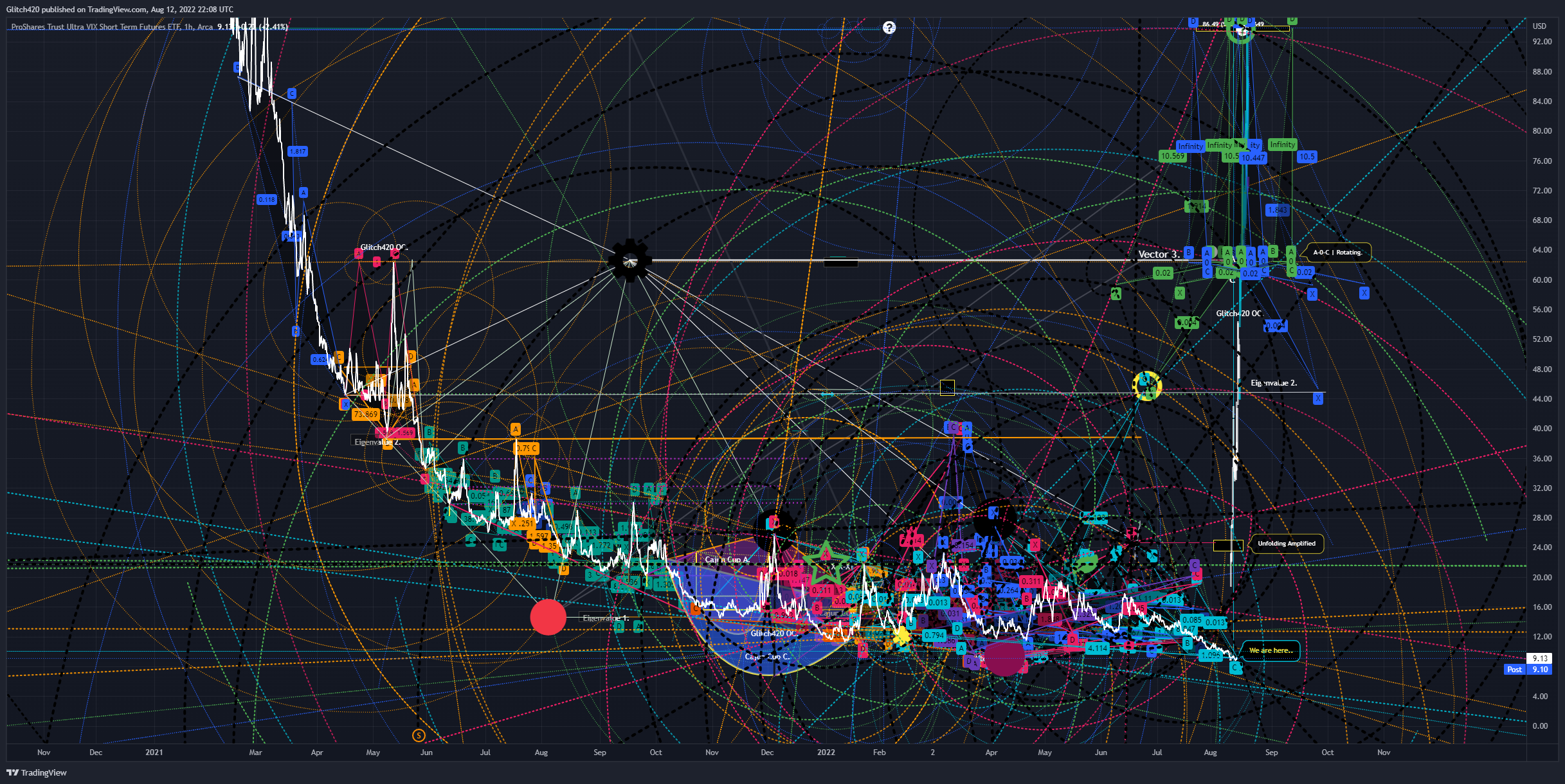
Task: Select the teal 0.794 ratio label
Action: pos(934,636)
